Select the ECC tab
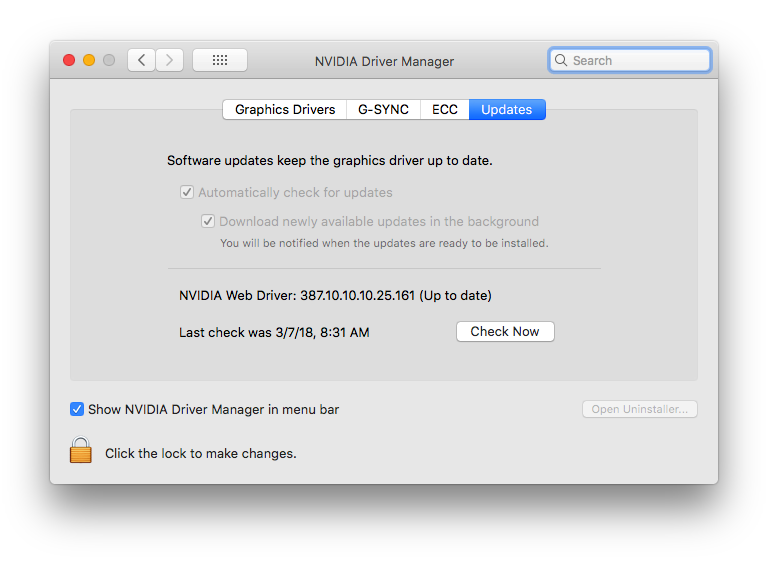This screenshot has height=563, width=775. coord(444,109)
